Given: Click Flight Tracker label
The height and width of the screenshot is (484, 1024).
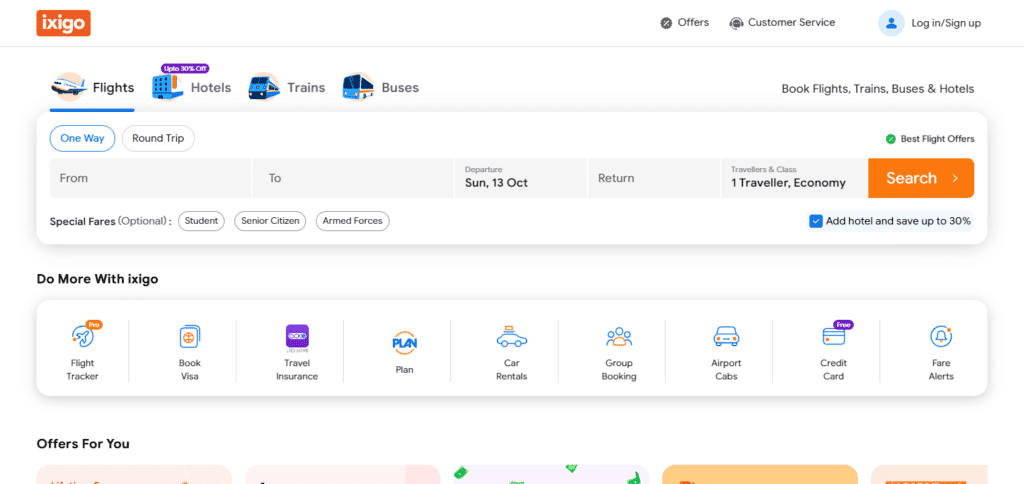Looking at the screenshot, I should click(x=83, y=370).
